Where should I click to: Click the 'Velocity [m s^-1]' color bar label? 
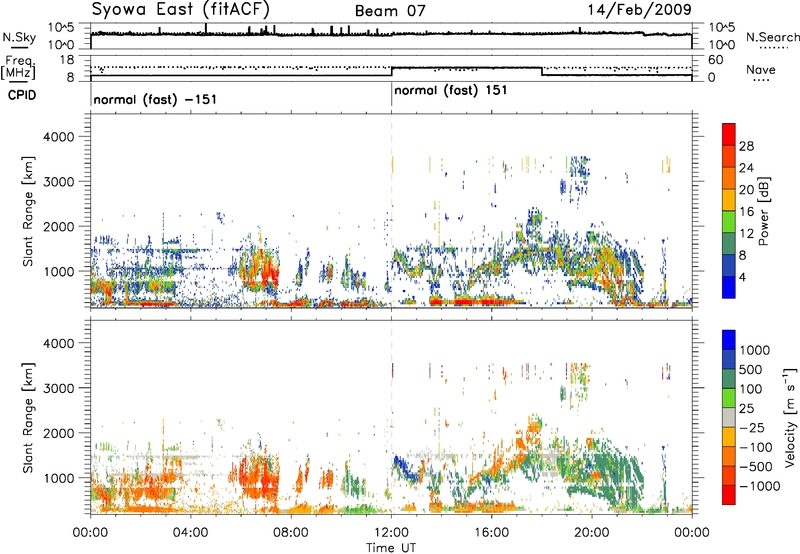click(x=790, y=417)
